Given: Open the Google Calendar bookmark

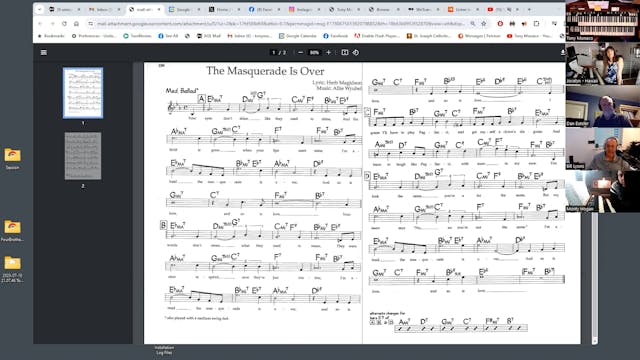Looking at the screenshot, I should [x=298, y=36].
